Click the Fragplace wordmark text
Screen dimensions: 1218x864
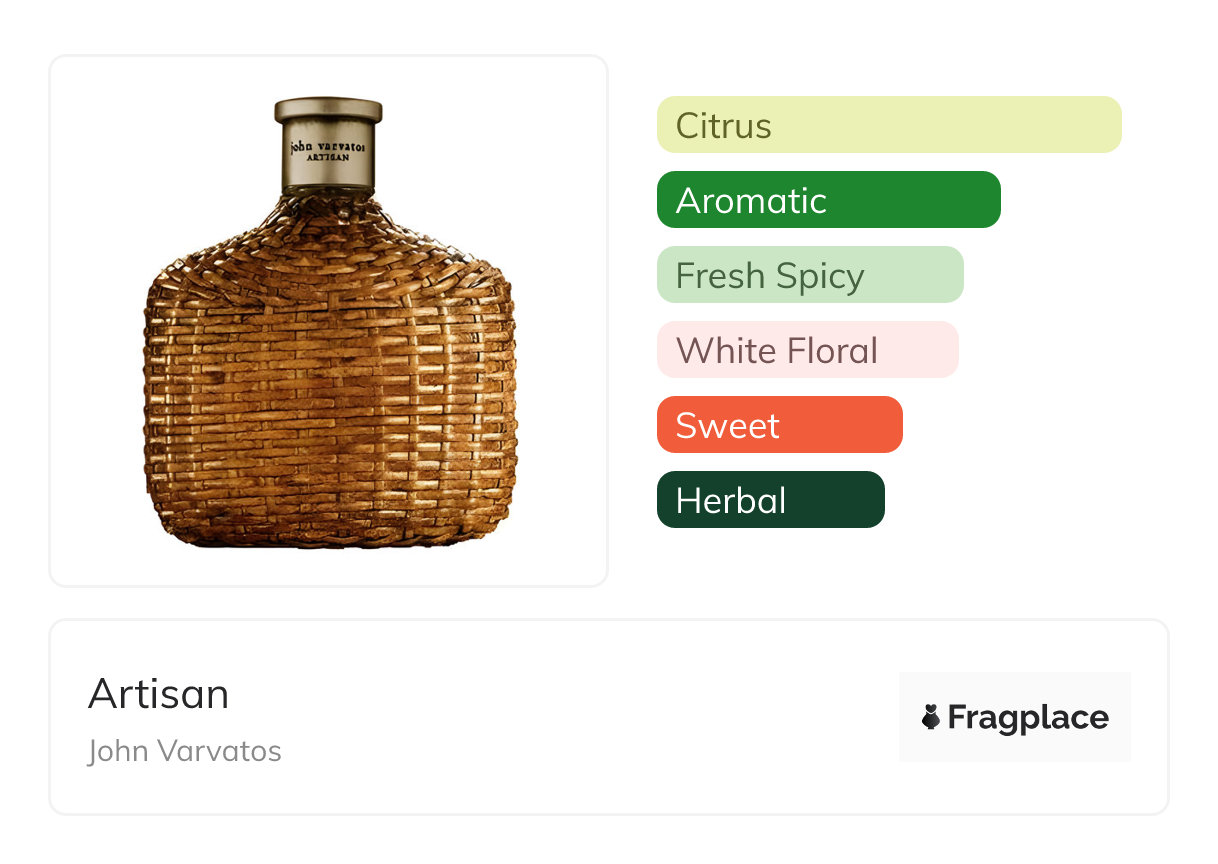(x=1028, y=717)
